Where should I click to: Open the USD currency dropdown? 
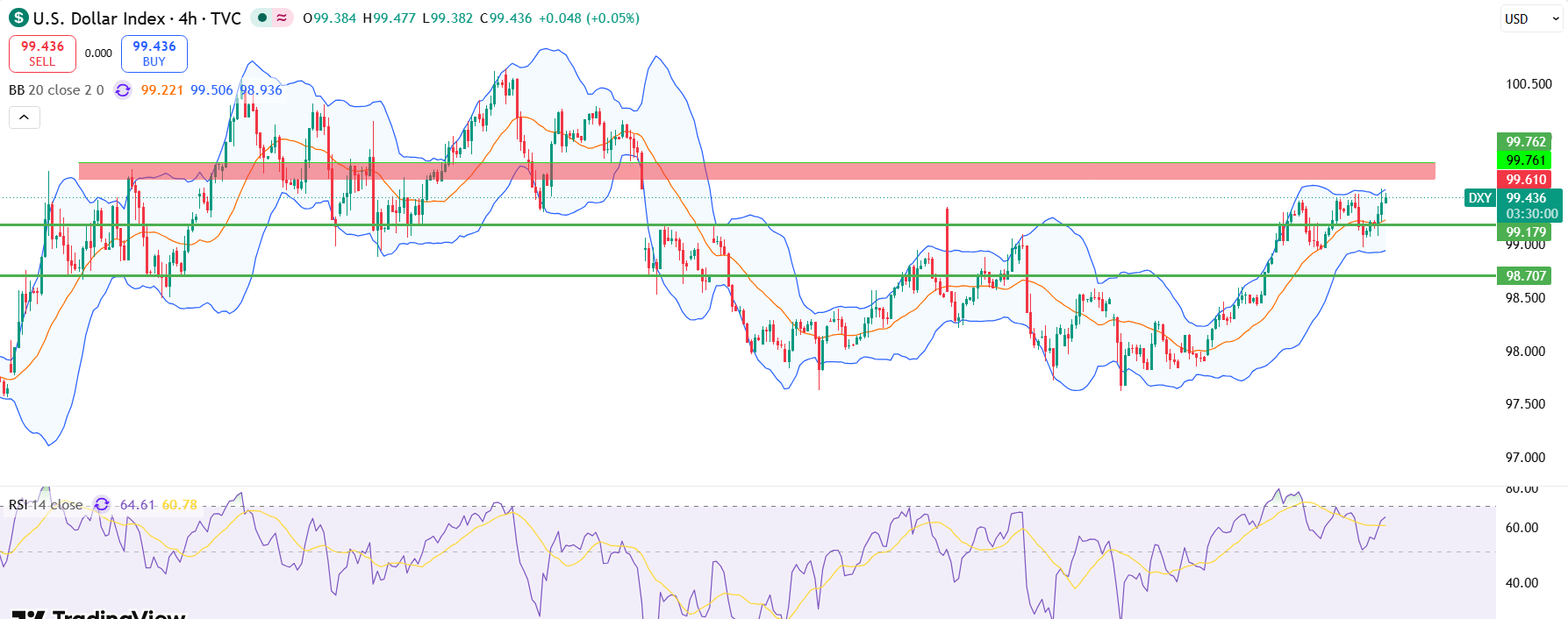tap(1531, 18)
